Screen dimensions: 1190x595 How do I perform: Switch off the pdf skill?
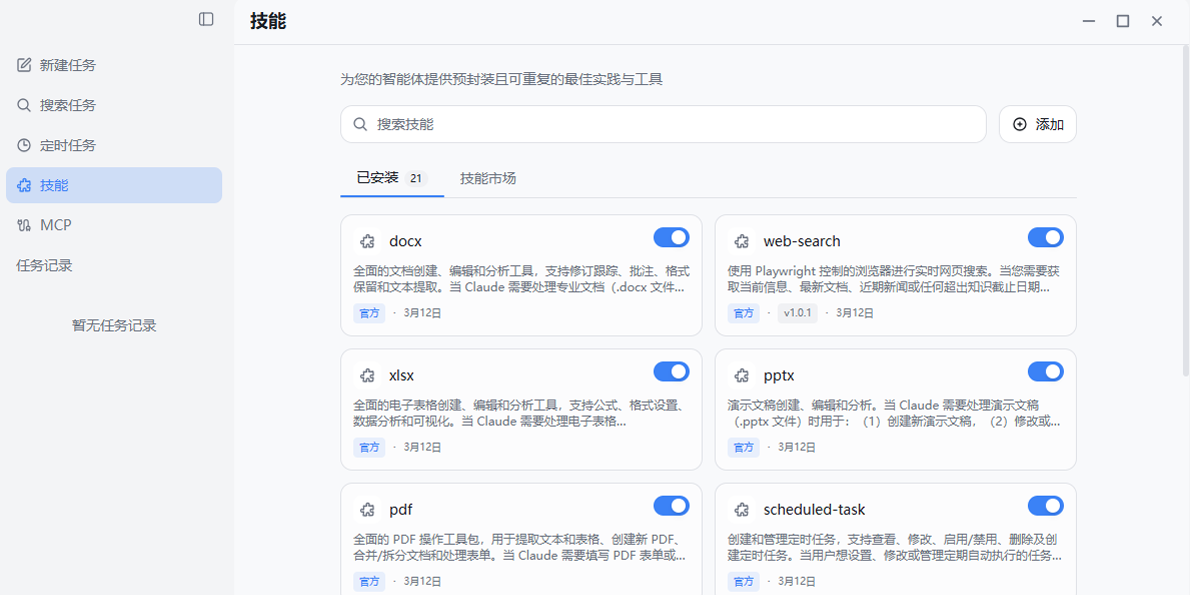[x=671, y=506]
